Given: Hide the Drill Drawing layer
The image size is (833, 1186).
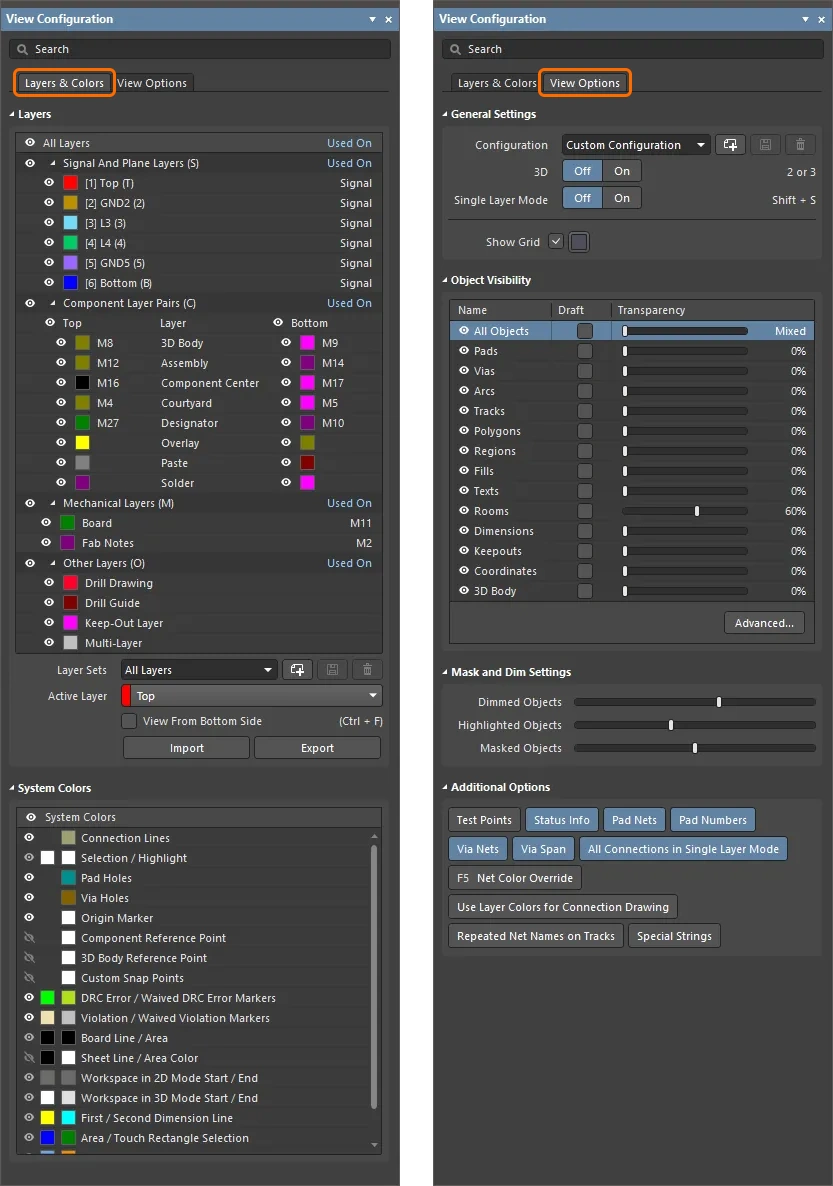Looking at the screenshot, I should 49,582.
